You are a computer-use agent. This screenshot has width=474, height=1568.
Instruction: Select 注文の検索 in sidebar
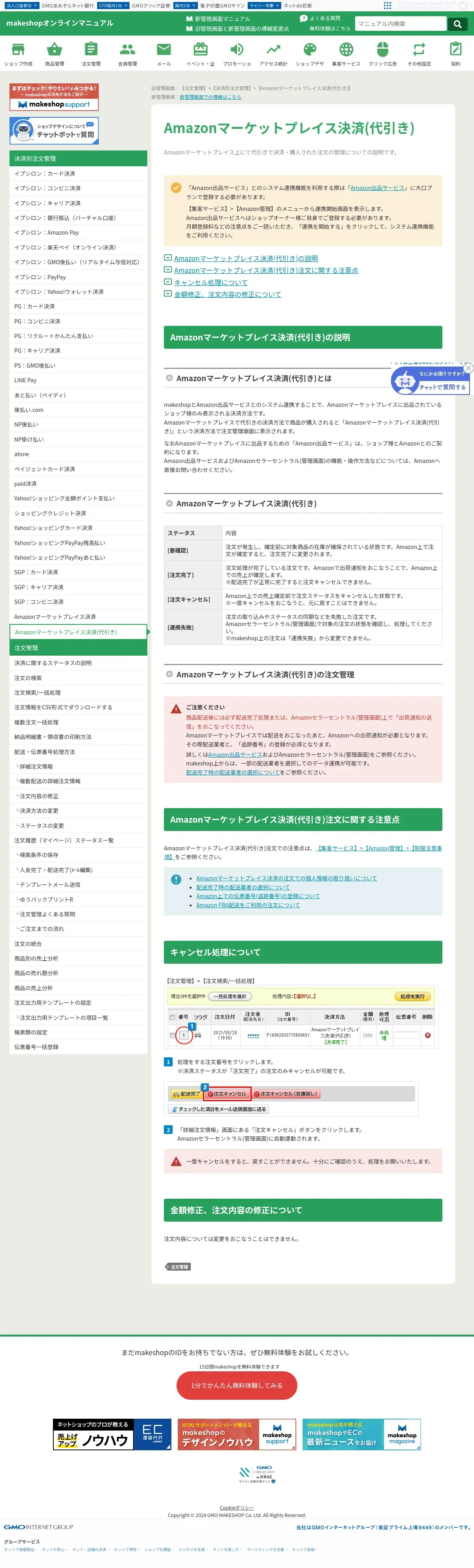[79, 678]
